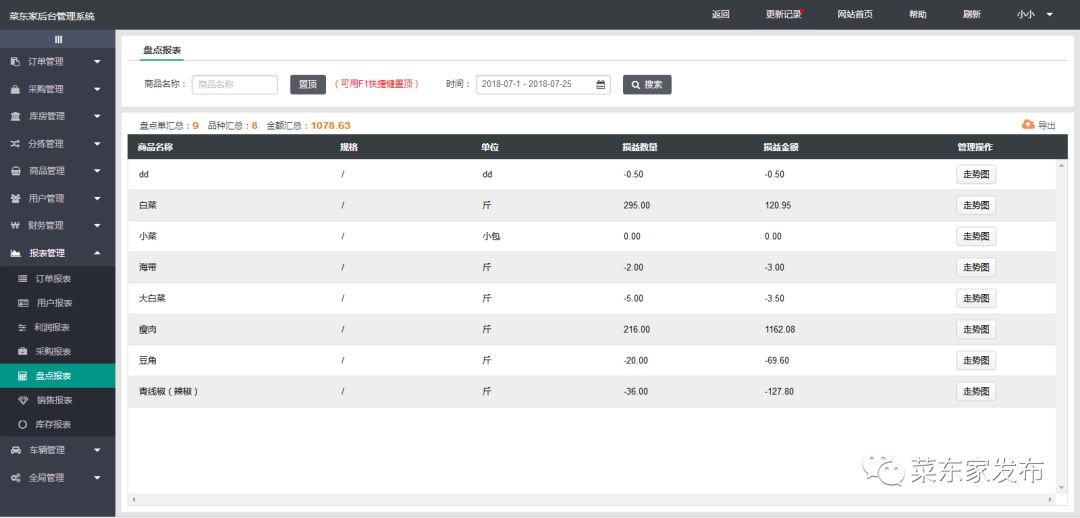The height and width of the screenshot is (518, 1080).
Task: Collapse sidebar using the three-bar icon
Action: 58,39
